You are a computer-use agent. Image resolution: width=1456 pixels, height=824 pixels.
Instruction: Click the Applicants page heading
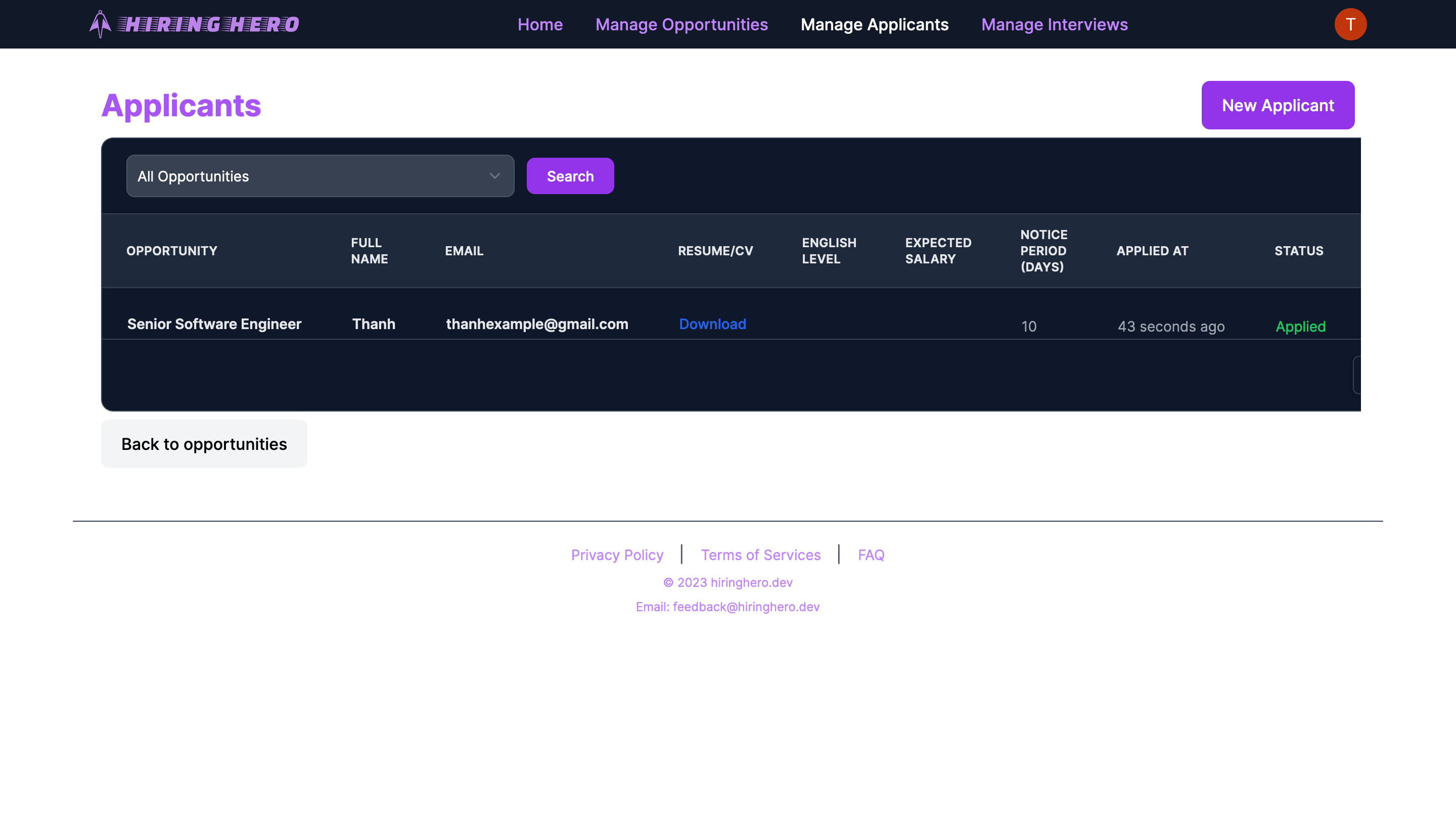click(181, 105)
